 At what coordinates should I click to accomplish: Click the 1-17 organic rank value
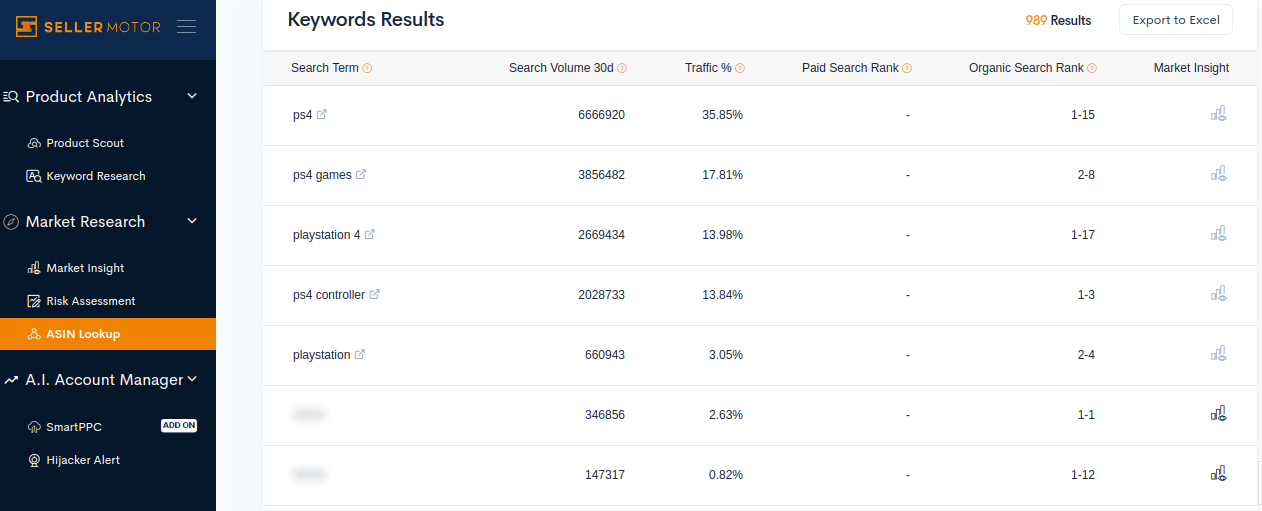point(1082,235)
